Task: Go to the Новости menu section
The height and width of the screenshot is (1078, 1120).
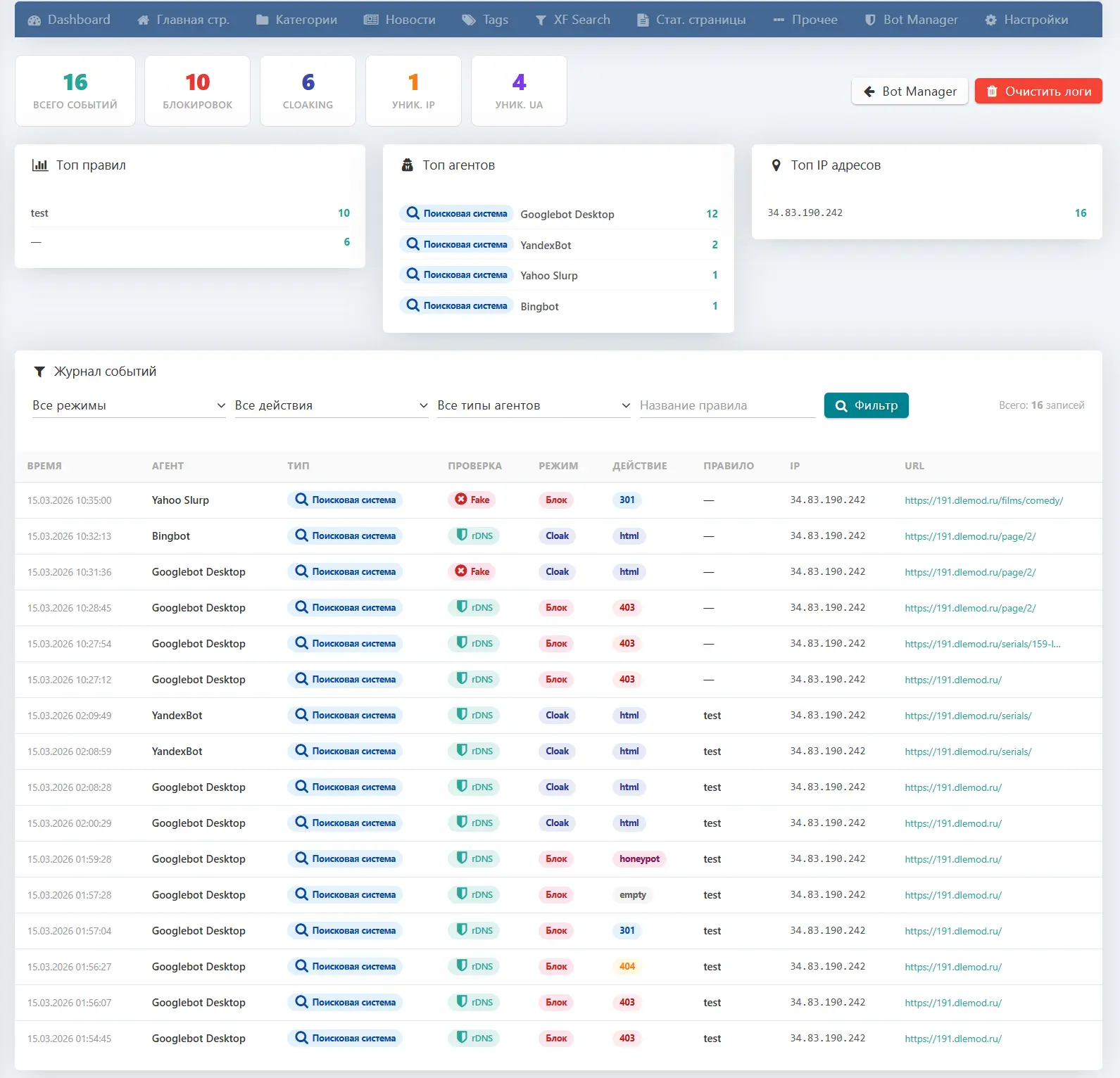Action: click(x=399, y=20)
